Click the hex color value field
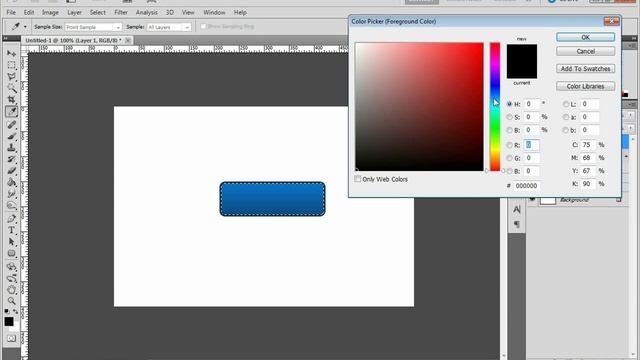This screenshot has height=360, width=640. click(527, 186)
